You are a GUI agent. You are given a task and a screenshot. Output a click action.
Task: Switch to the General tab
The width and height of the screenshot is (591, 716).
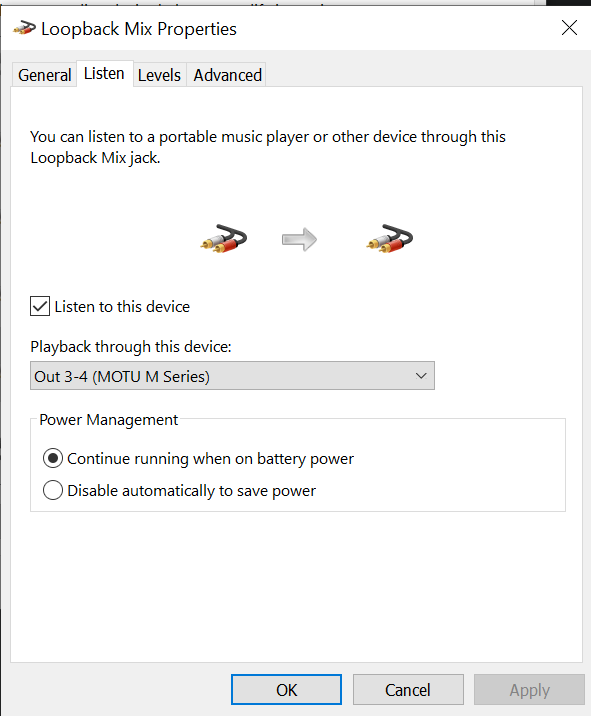[x=45, y=75]
